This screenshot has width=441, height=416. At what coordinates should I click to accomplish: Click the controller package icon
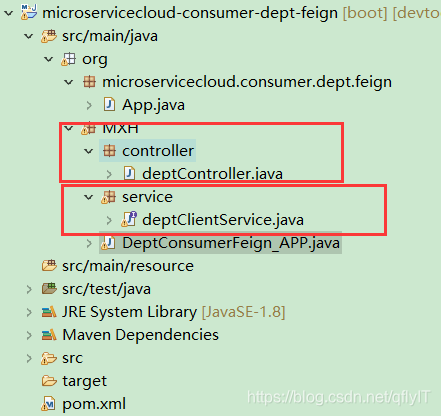(109, 151)
